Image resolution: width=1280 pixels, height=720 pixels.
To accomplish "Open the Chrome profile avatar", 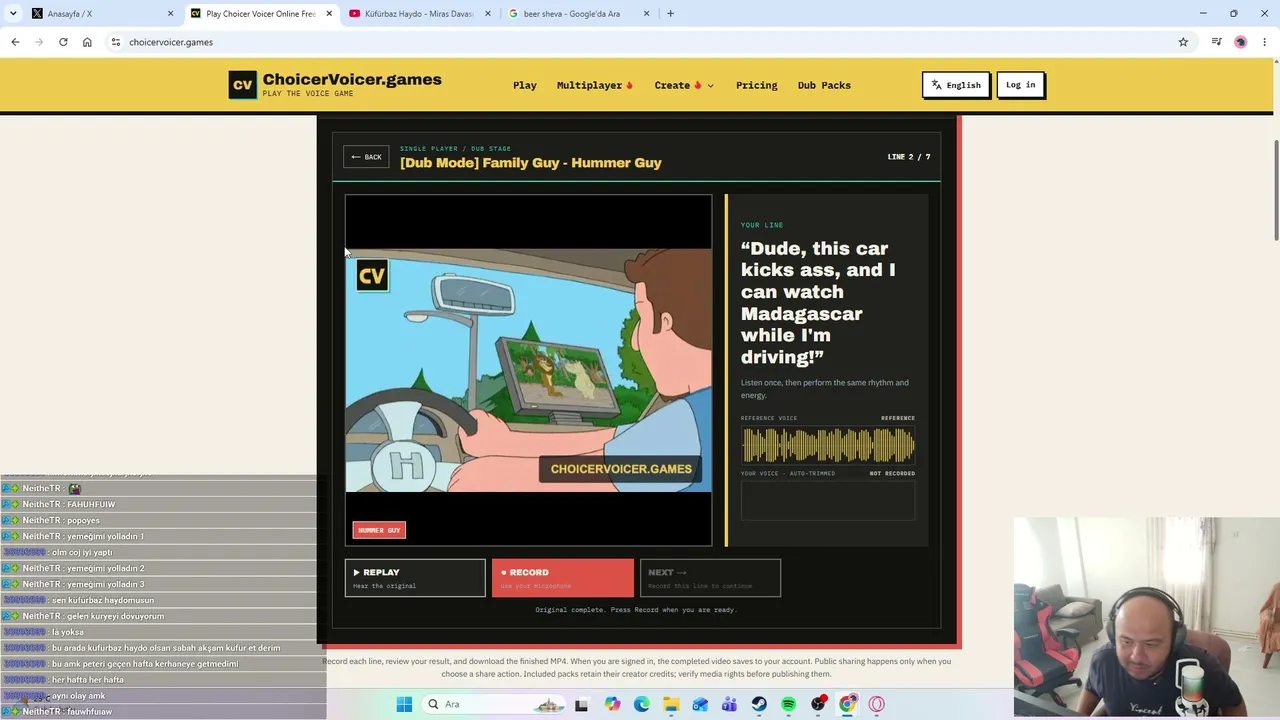I will pyautogui.click(x=1241, y=42).
